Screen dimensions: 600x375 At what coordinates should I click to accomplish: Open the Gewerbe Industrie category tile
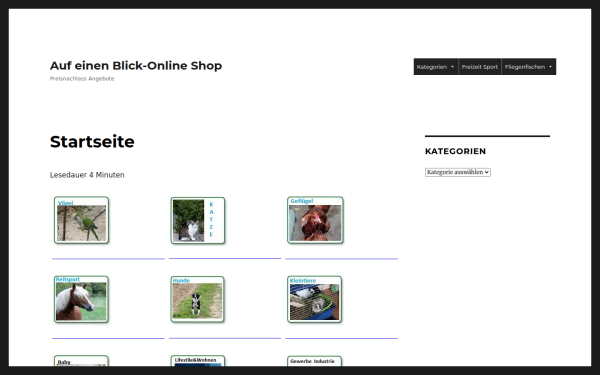(315, 361)
